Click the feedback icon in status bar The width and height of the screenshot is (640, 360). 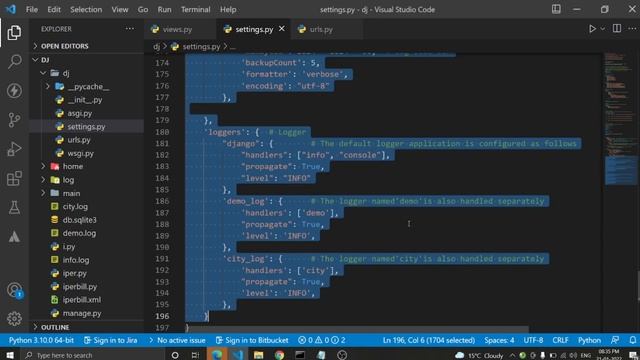(x=615, y=340)
